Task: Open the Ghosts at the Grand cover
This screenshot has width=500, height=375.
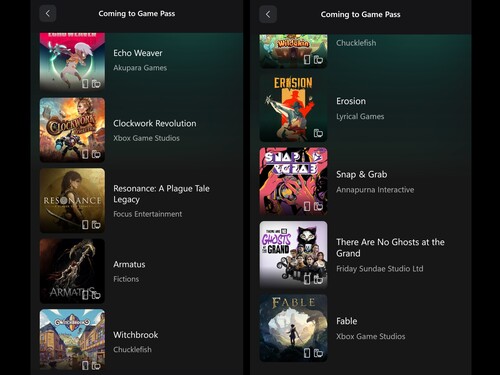Action: [293, 255]
